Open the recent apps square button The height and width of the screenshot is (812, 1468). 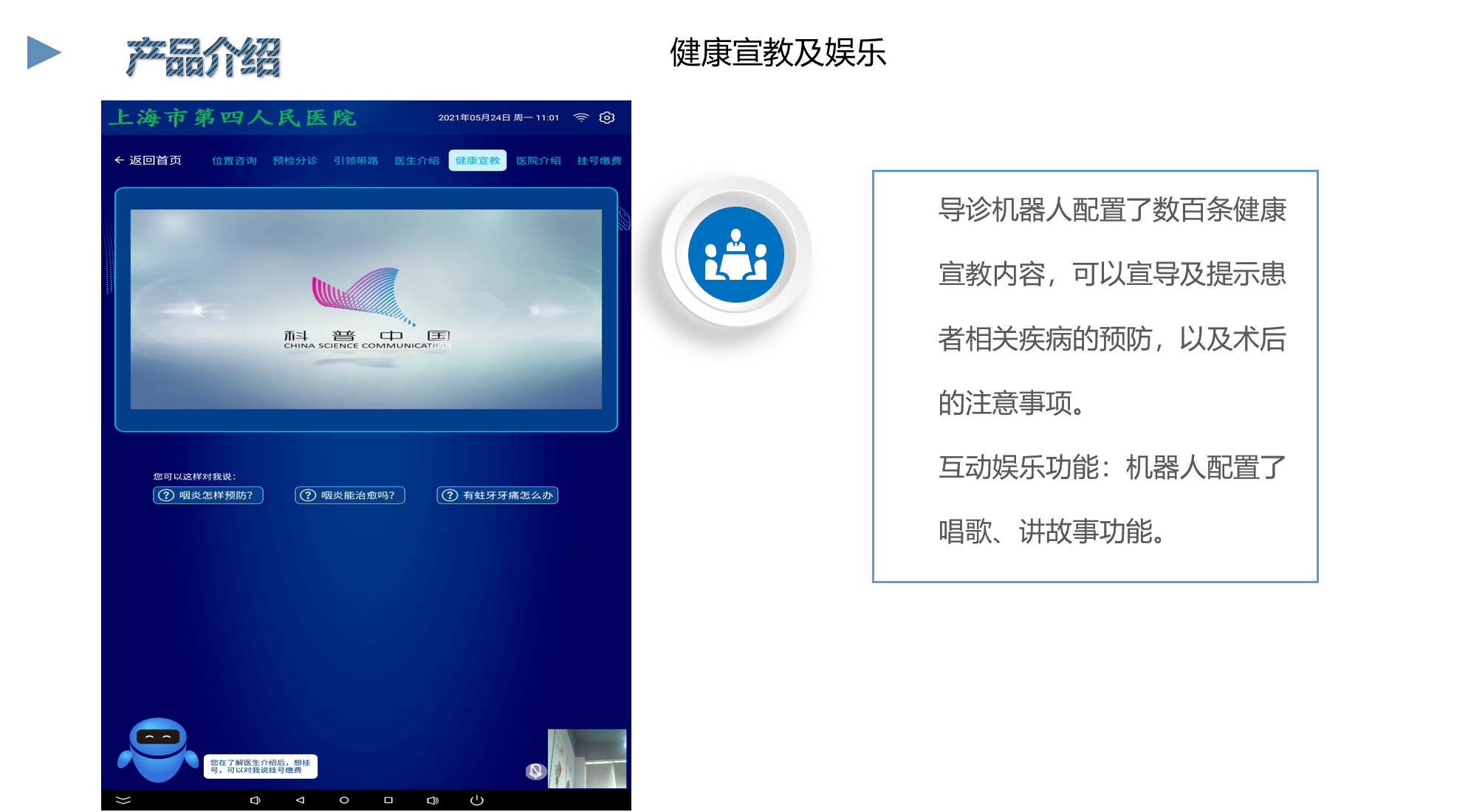coord(388,800)
